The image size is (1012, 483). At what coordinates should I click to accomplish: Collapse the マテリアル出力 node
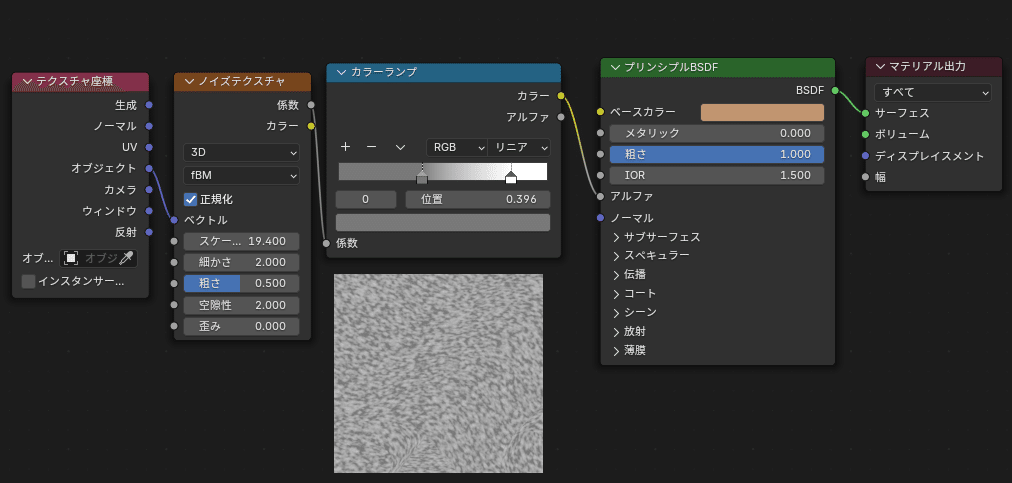point(880,67)
